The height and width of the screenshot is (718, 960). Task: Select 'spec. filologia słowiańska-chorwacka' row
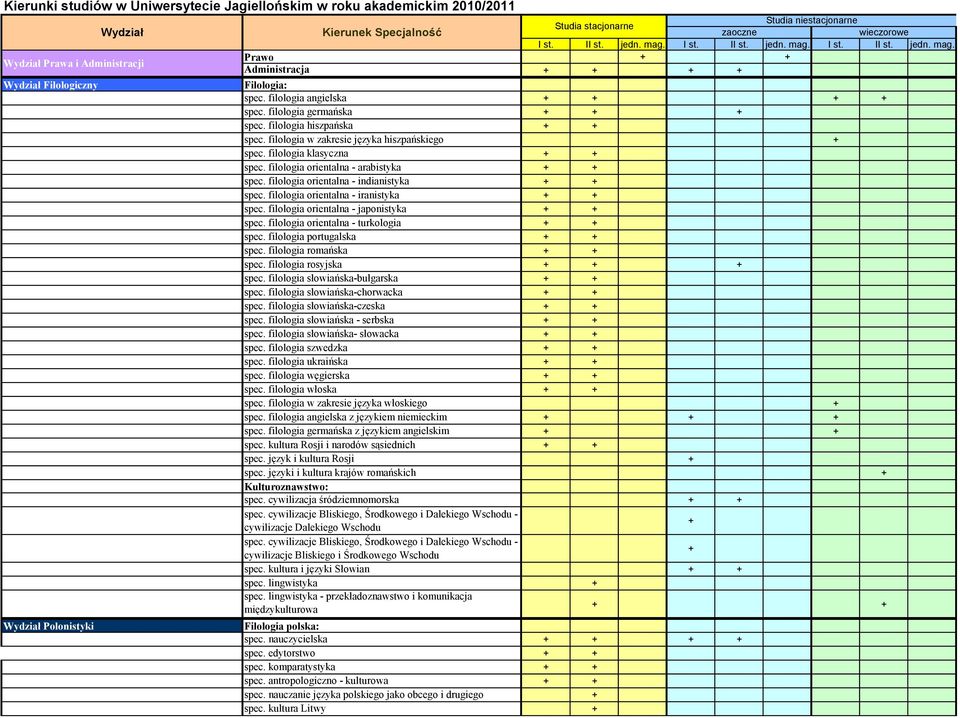click(x=381, y=292)
